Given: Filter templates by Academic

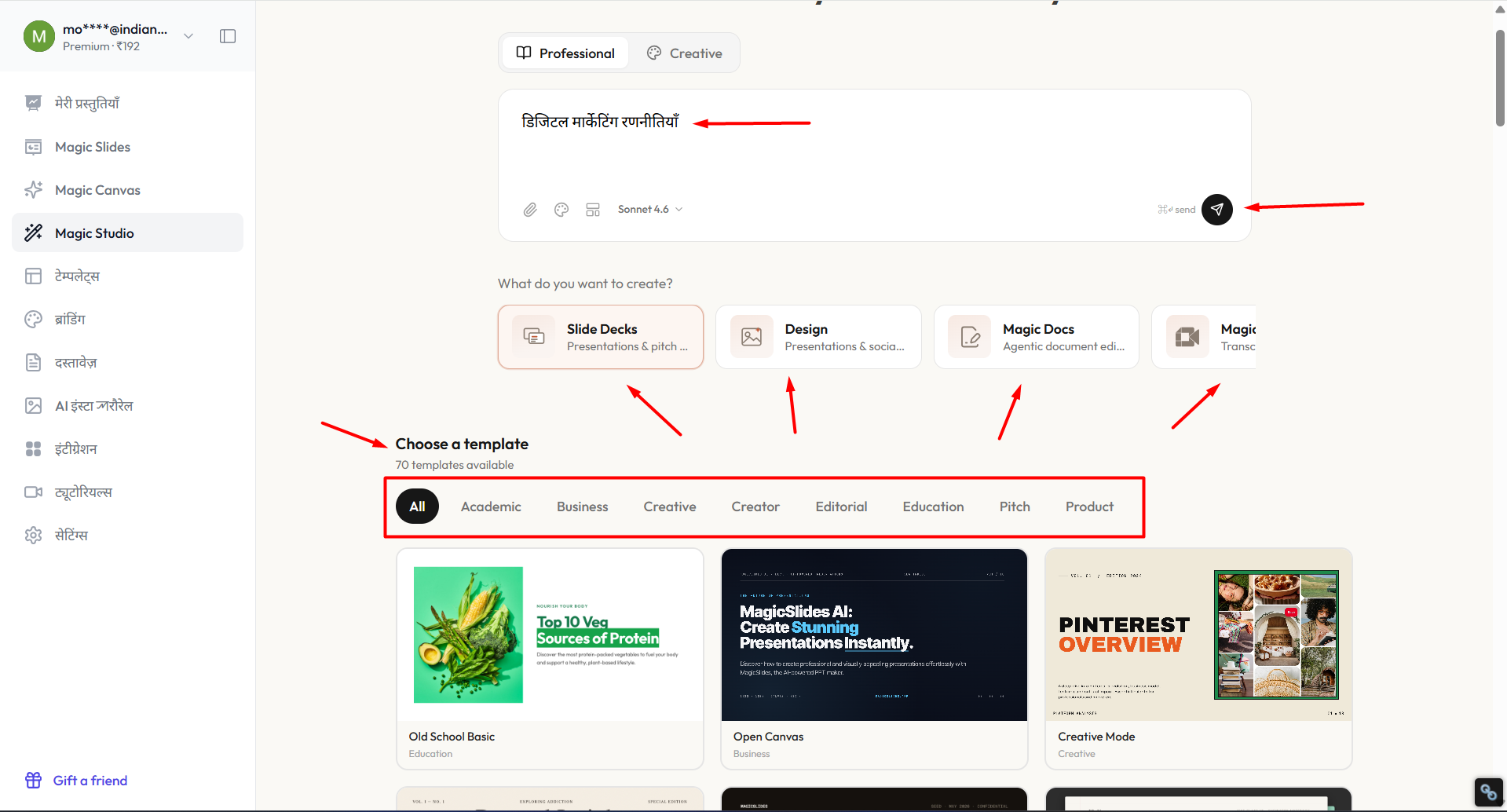Looking at the screenshot, I should (491, 507).
